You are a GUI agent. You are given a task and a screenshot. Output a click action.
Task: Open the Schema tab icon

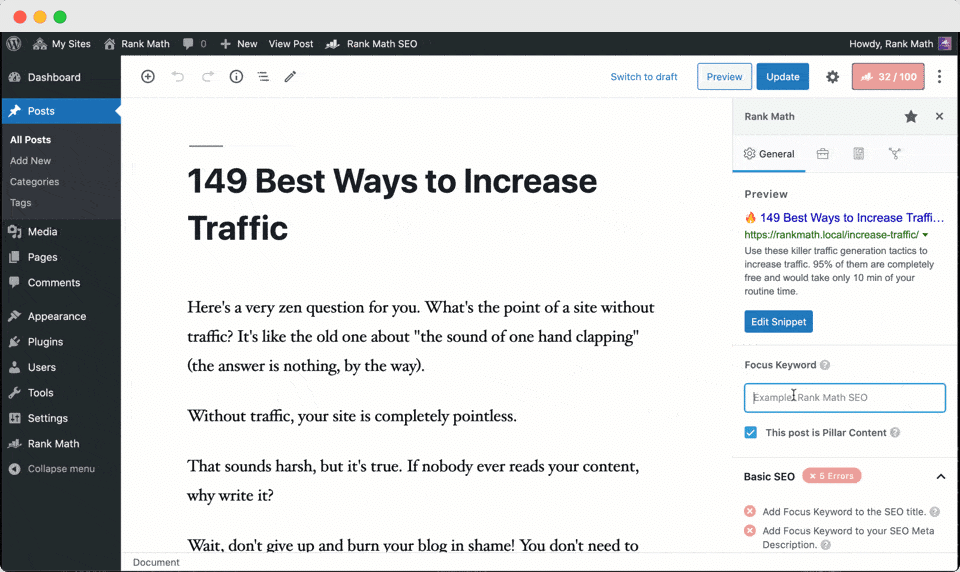coord(858,154)
